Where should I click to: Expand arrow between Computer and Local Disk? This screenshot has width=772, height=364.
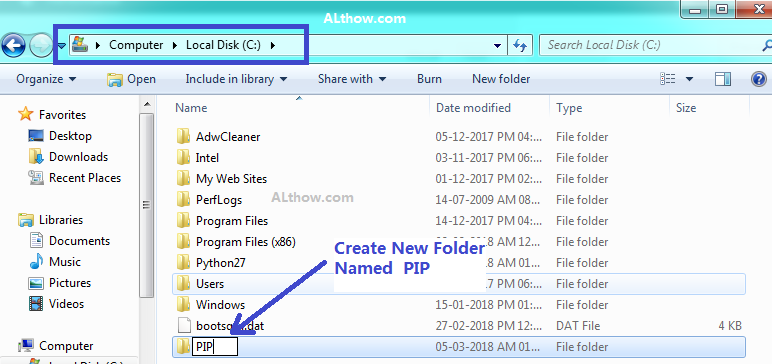175,45
